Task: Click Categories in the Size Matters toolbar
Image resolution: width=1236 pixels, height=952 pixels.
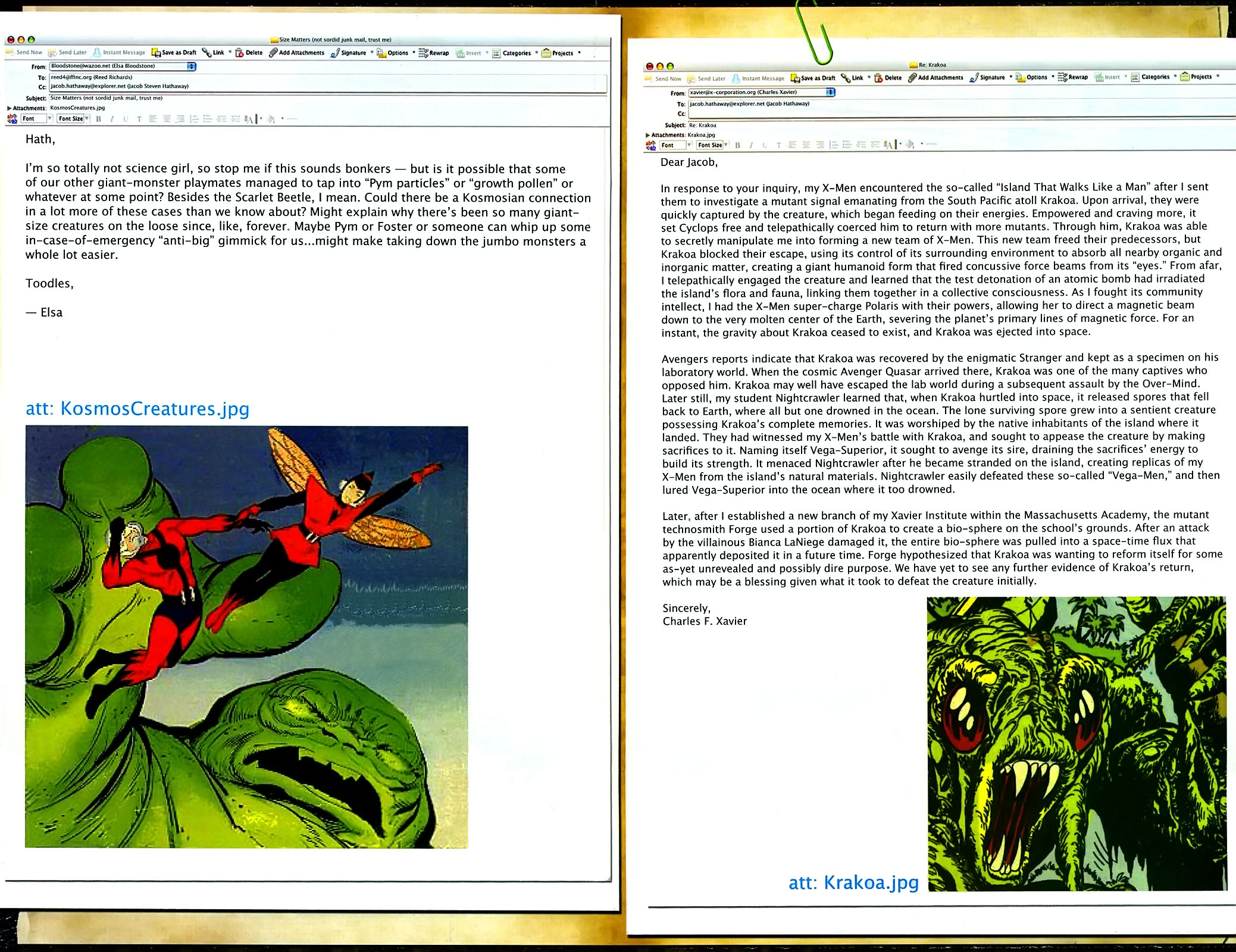Action: [x=511, y=53]
